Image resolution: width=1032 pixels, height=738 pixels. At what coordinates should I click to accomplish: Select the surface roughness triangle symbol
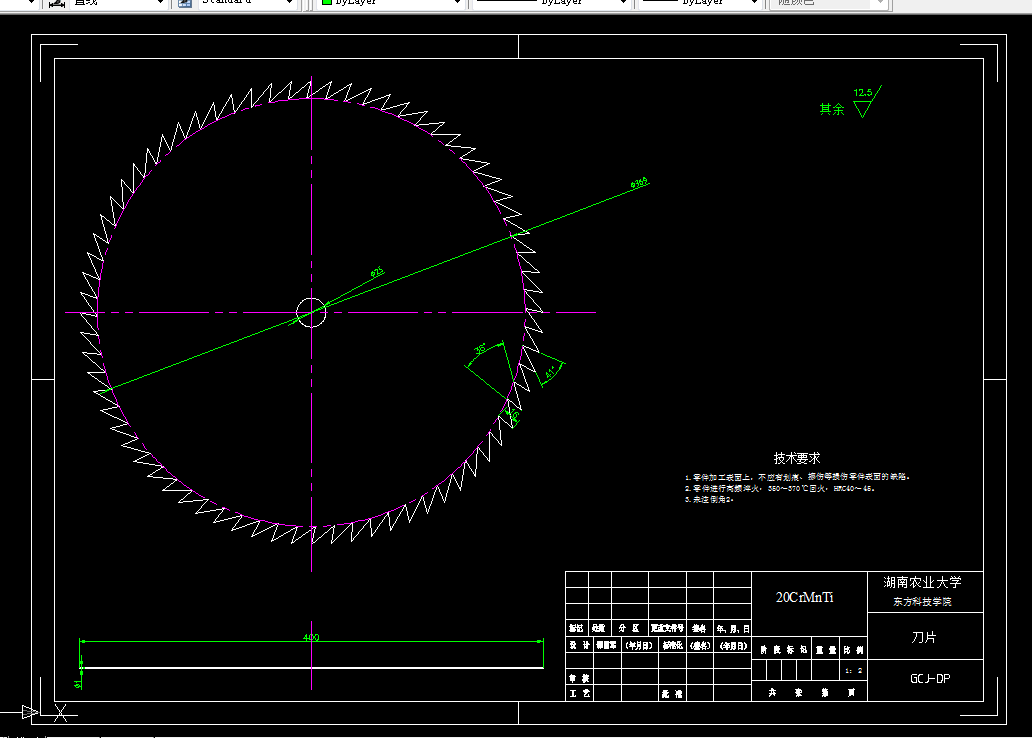coord(863,109)
